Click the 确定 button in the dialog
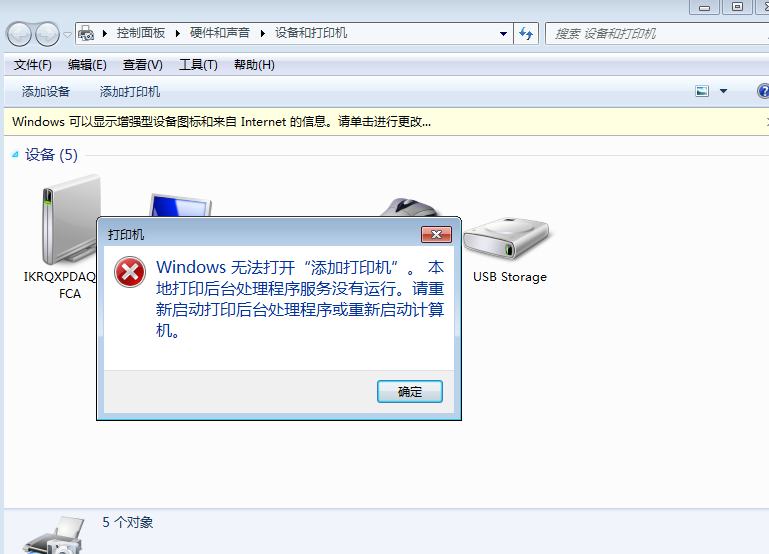 pos(410,392)
